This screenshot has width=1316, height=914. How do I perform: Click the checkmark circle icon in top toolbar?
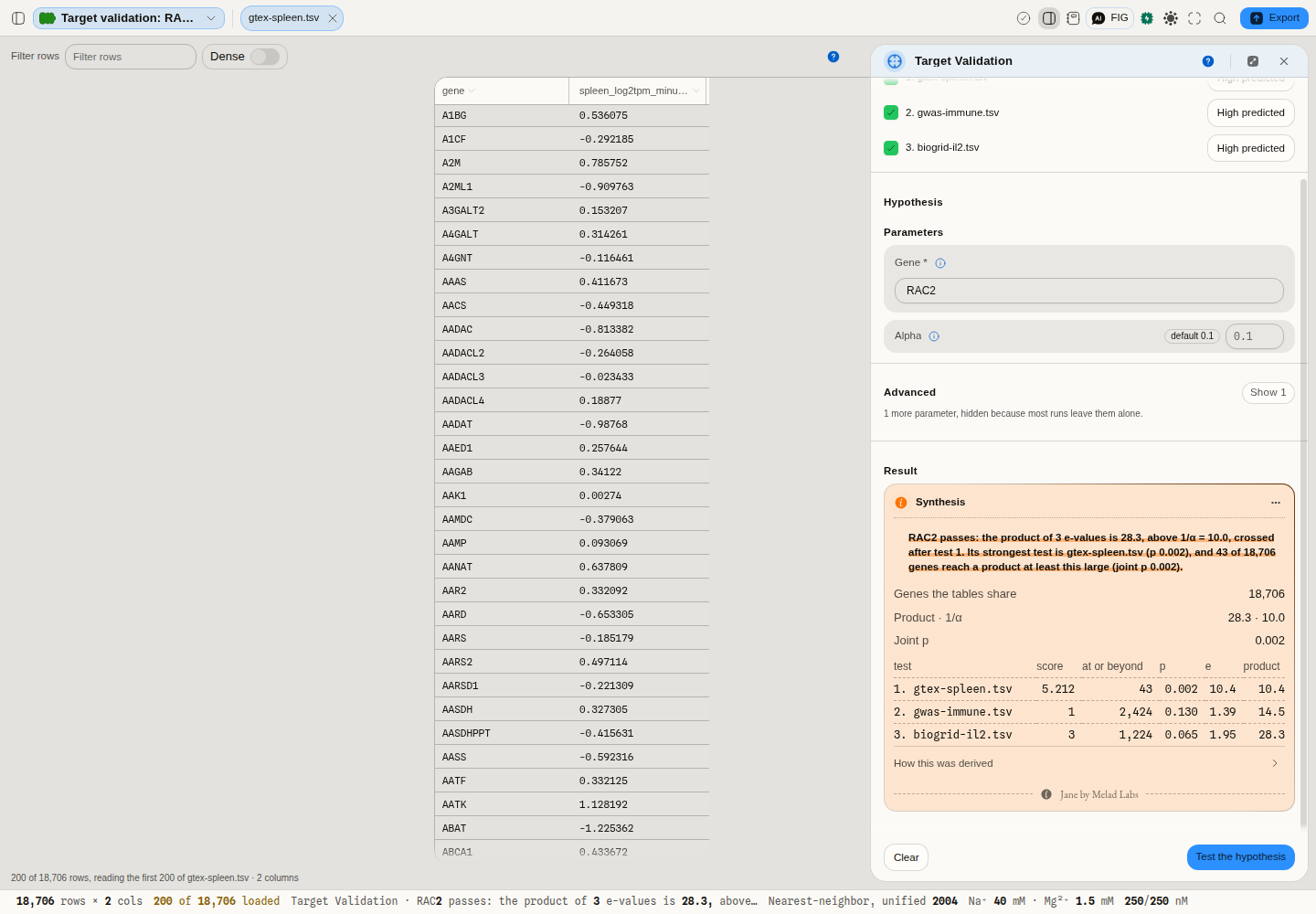pyautogui.click(x=1024, y=18)
